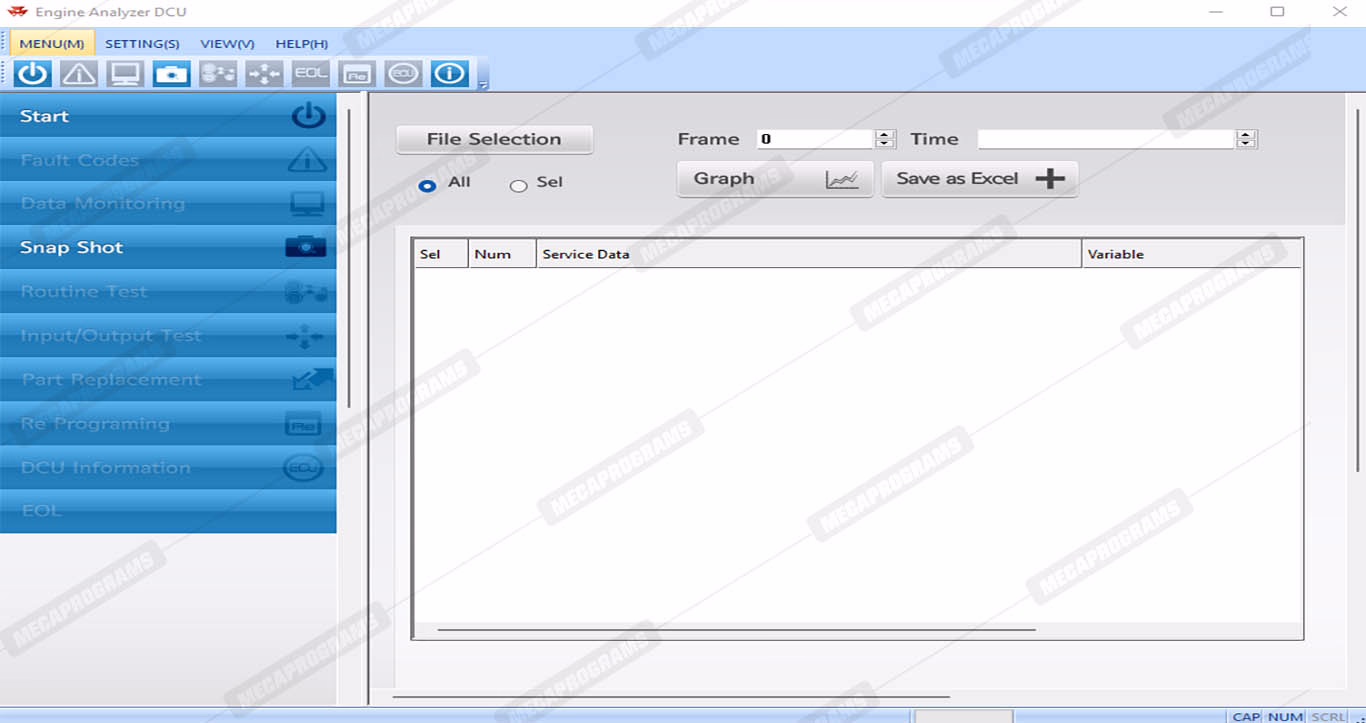Select the All radio button
The image size is (1366, 723).
tap(428, 185)
